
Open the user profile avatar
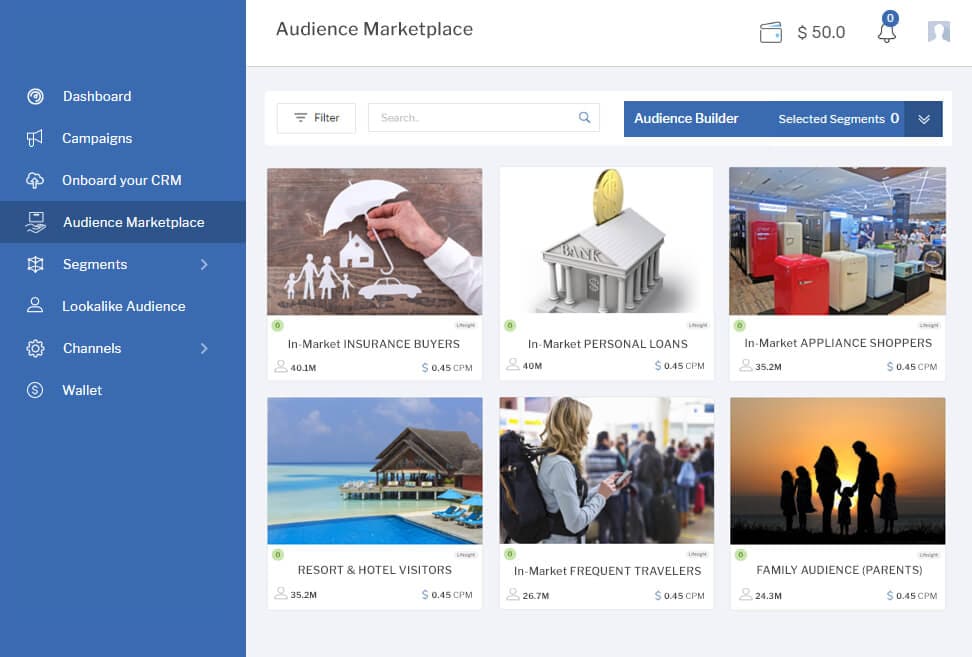939,32
